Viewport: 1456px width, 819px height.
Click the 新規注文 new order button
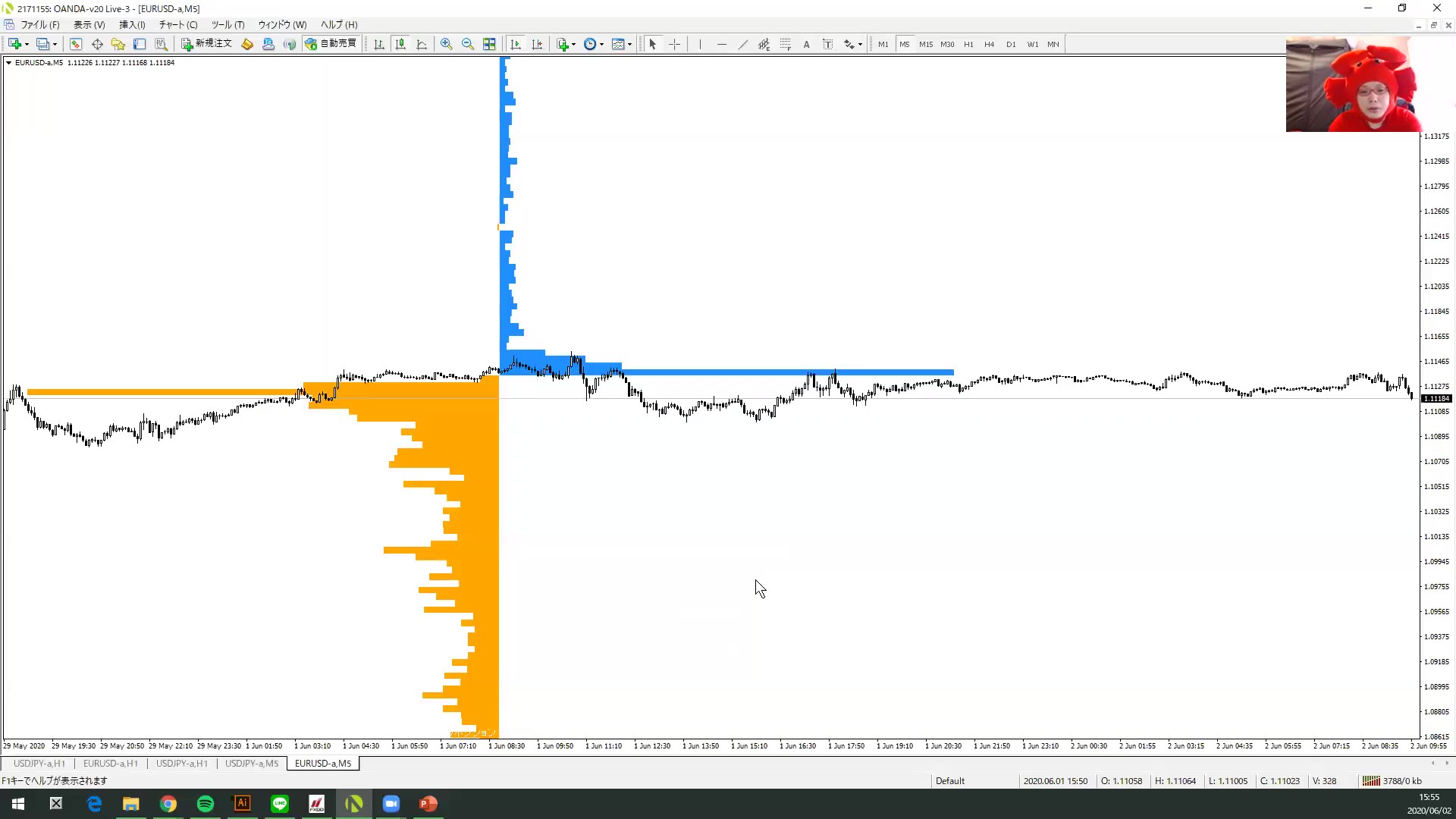point(206,44)
